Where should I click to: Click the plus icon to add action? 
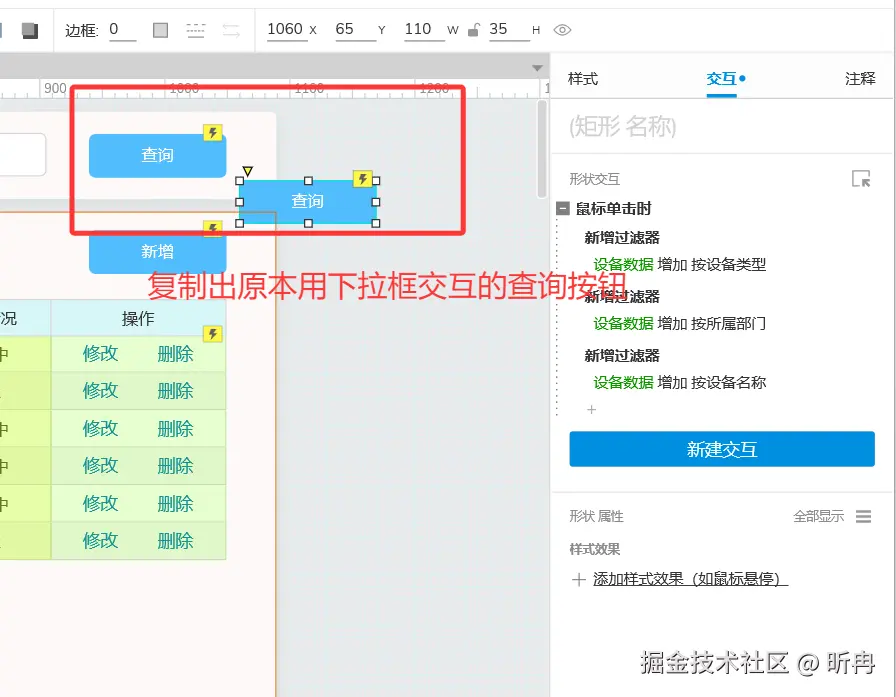[591, 410]
